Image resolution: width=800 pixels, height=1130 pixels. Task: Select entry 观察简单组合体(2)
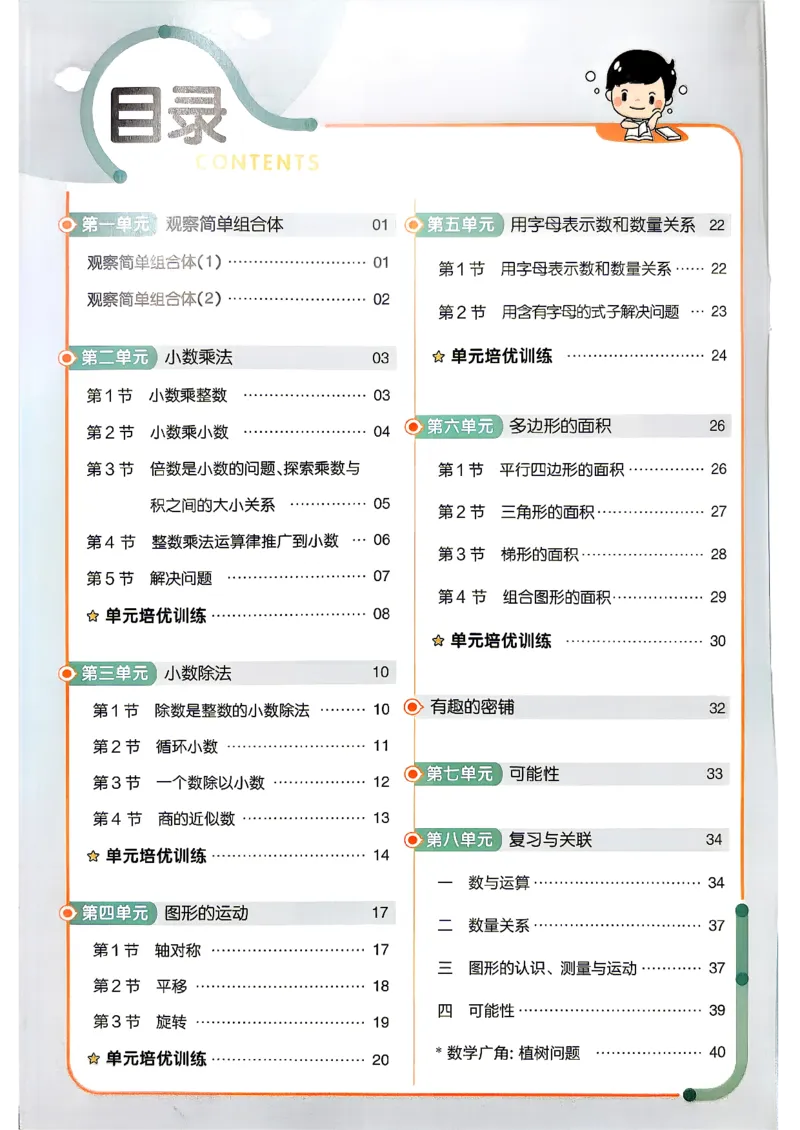[238, 299]
